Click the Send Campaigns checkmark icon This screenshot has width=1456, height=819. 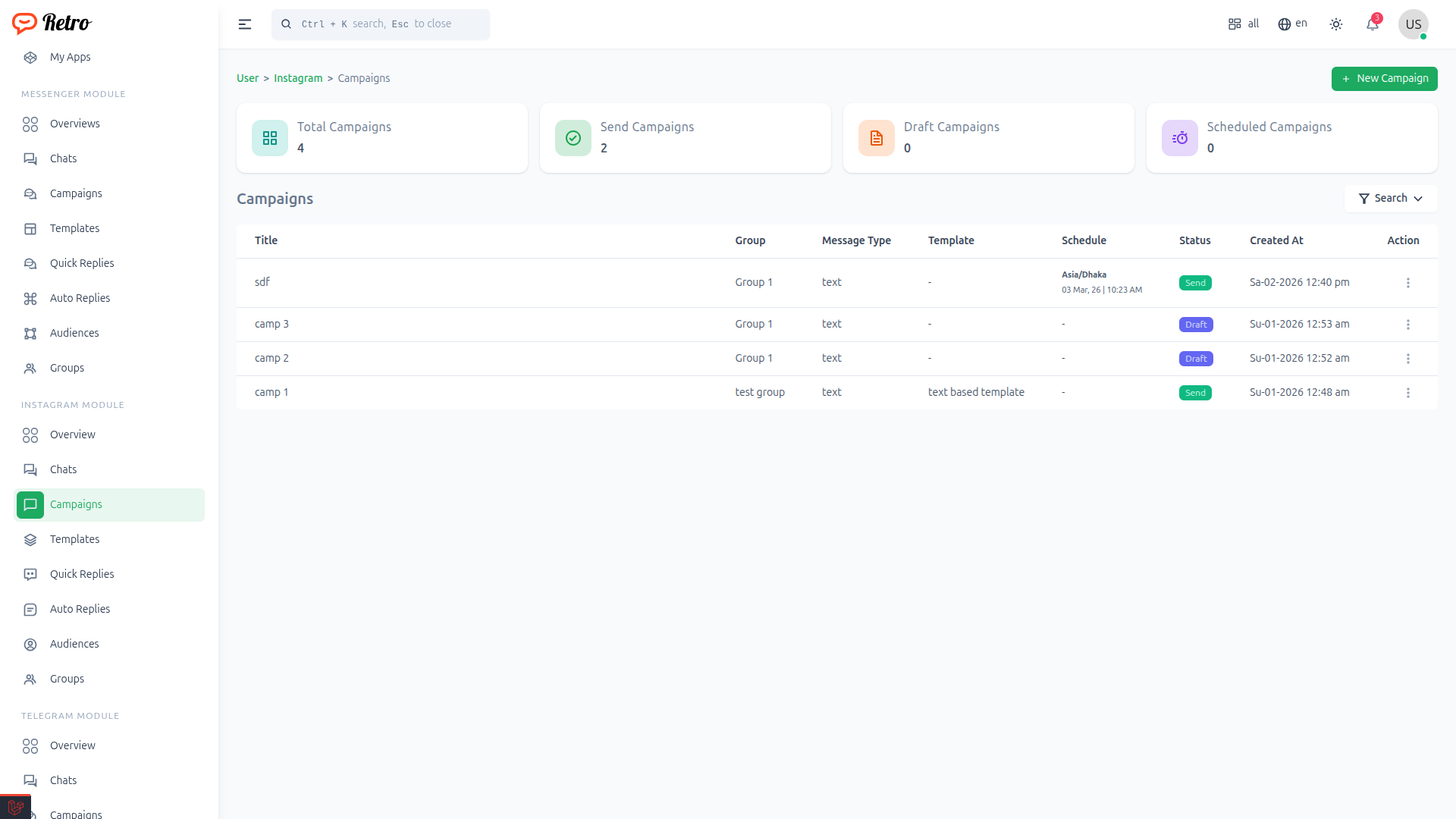point(573,138)
